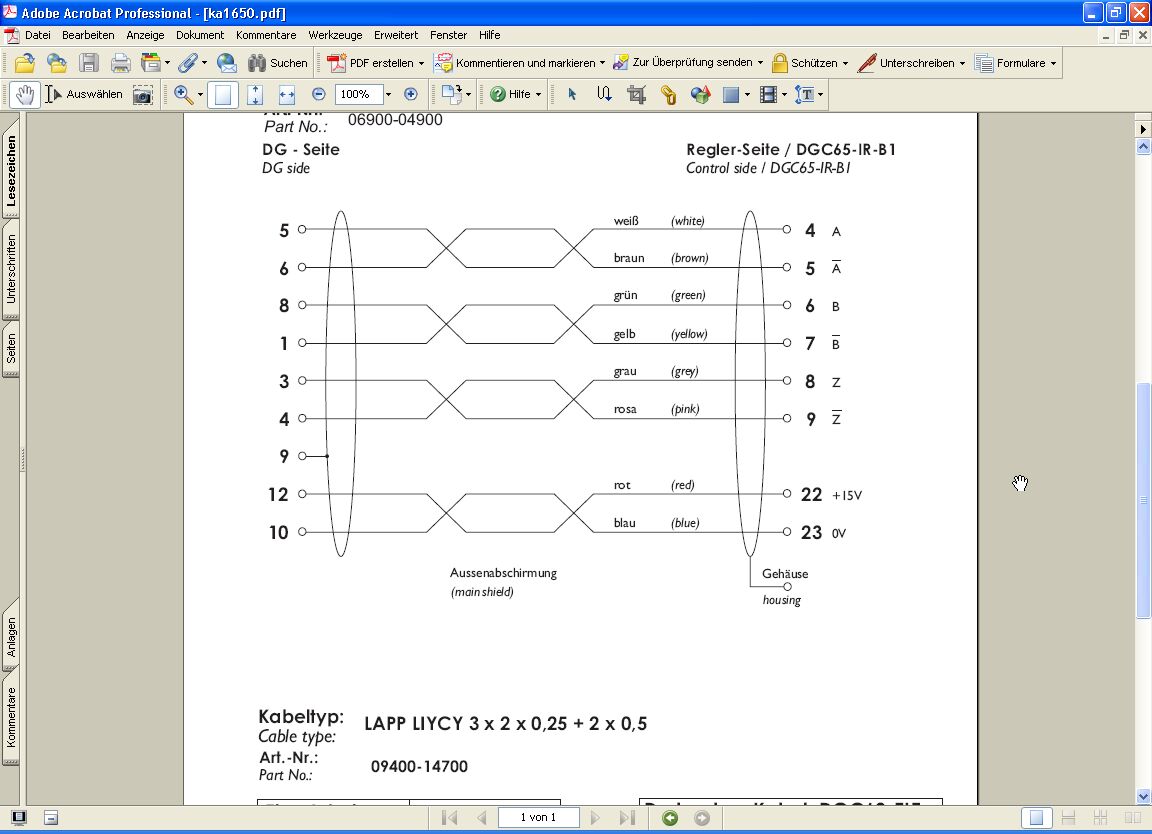Open the Datei menu
1152x834 pixels.
coord(37,35)
